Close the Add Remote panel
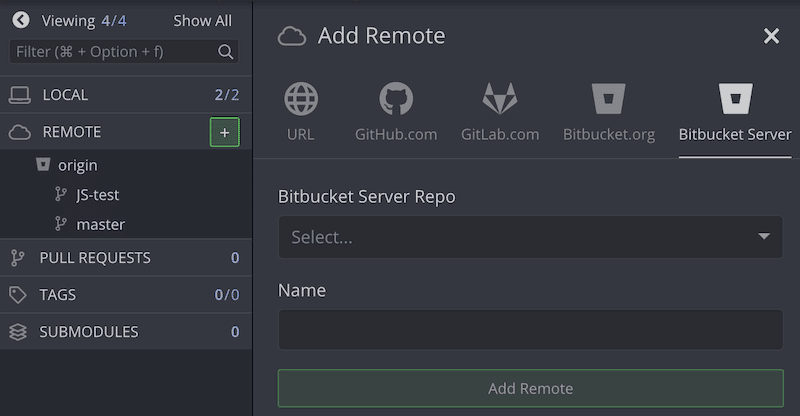The height and width of the screenshot is (416, 800). click(771, 36)
